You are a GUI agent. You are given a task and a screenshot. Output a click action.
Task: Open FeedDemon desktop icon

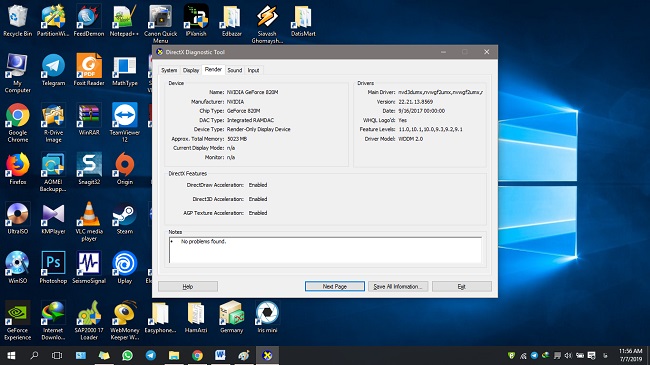[89, 21]
